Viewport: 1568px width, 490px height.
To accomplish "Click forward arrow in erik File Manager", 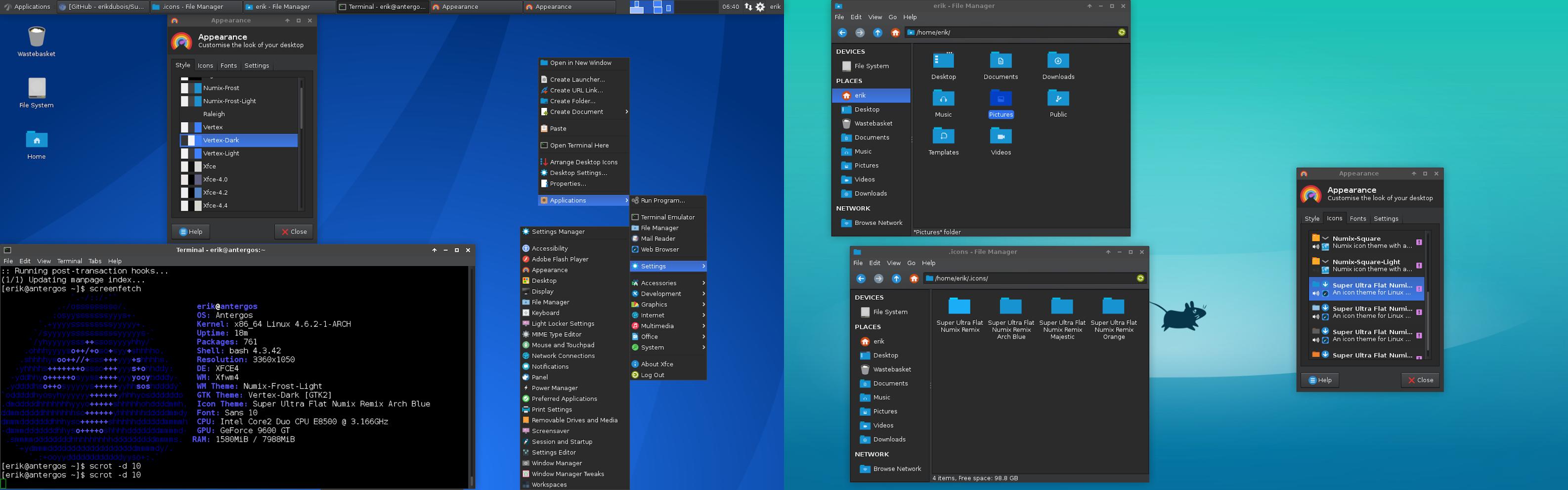I will tap(860, 33).
